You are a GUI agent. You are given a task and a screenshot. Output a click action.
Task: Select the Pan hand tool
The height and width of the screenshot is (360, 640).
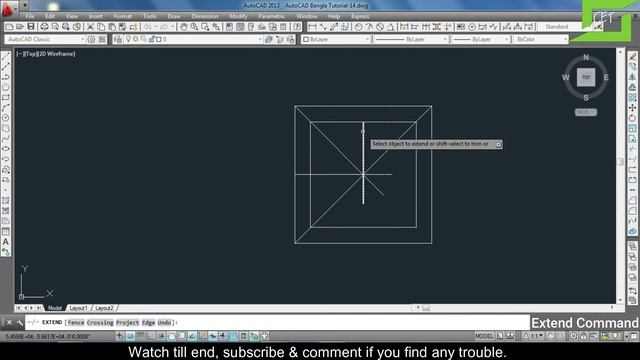pos(184,27)
